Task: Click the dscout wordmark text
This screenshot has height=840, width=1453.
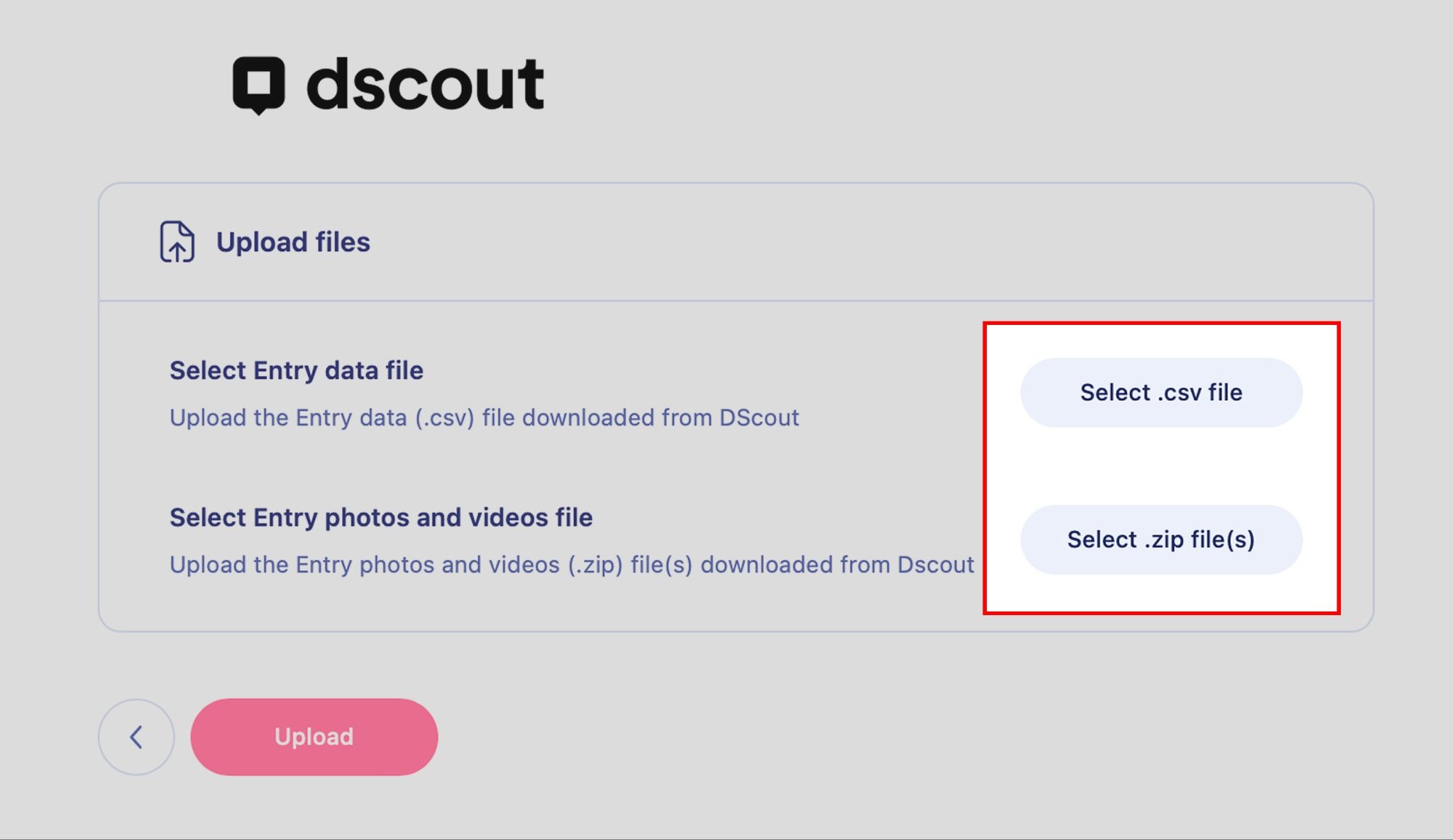Action: (x=425, y=85)
